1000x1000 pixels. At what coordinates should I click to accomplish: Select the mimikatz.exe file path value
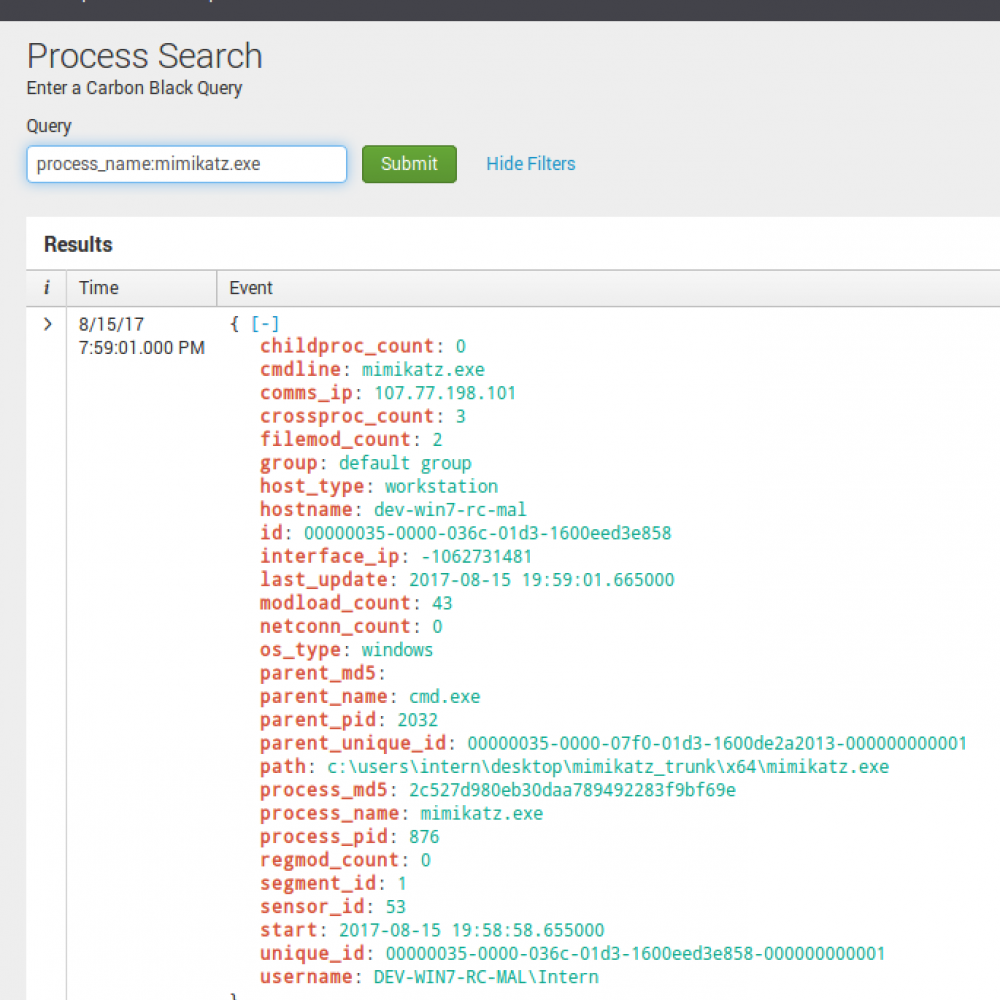(608, 767)
